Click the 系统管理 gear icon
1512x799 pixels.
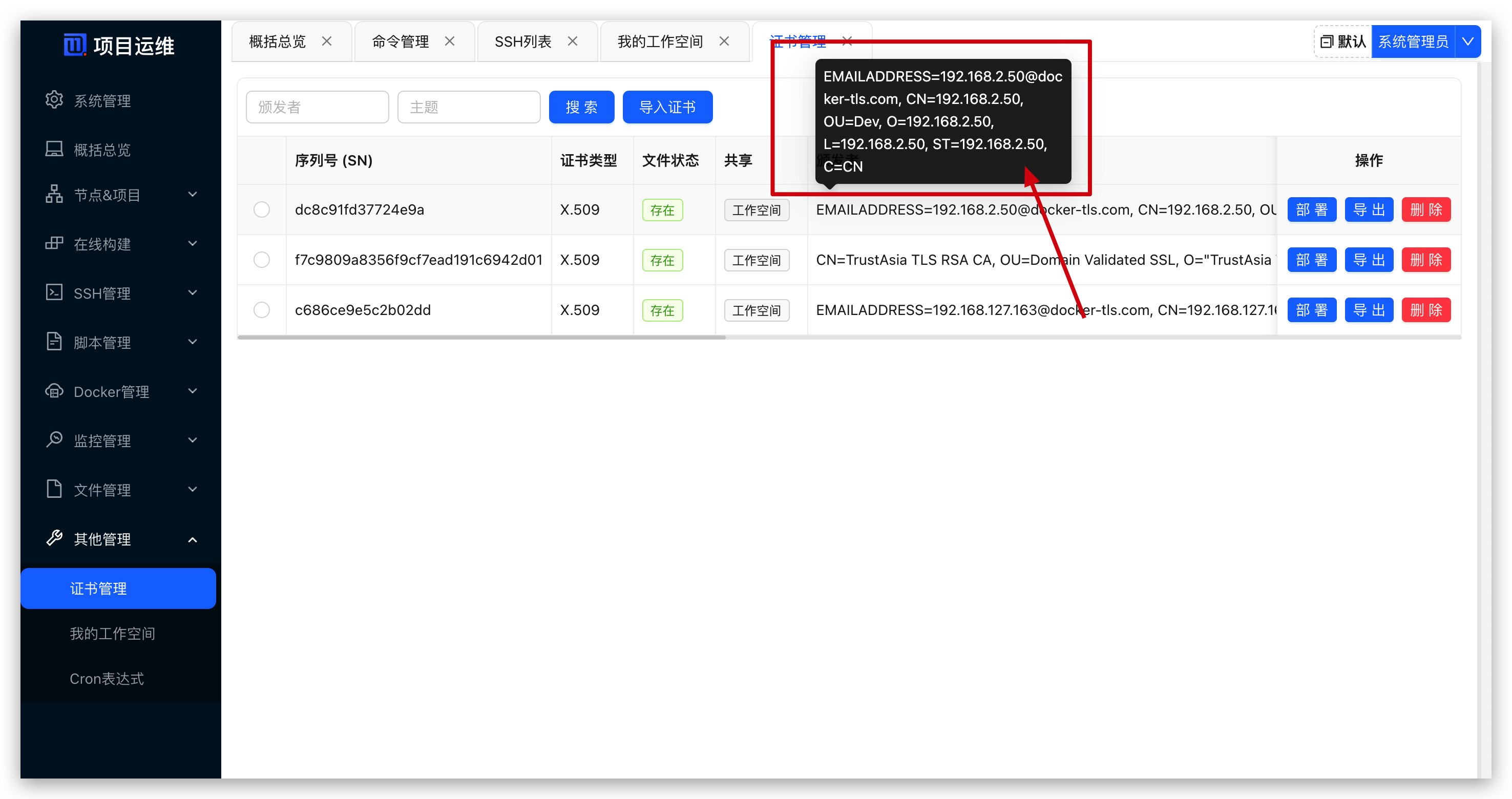point(54,100)
